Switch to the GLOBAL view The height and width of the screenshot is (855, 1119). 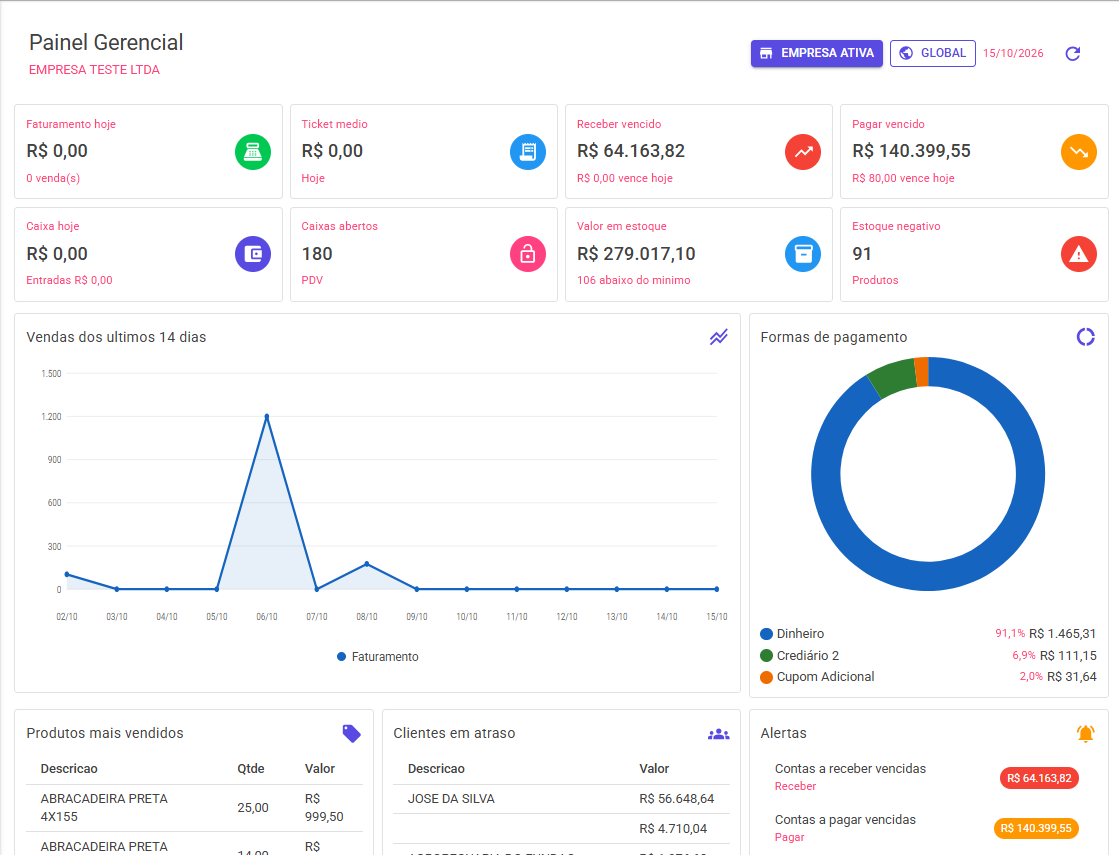tap(933, 54)
